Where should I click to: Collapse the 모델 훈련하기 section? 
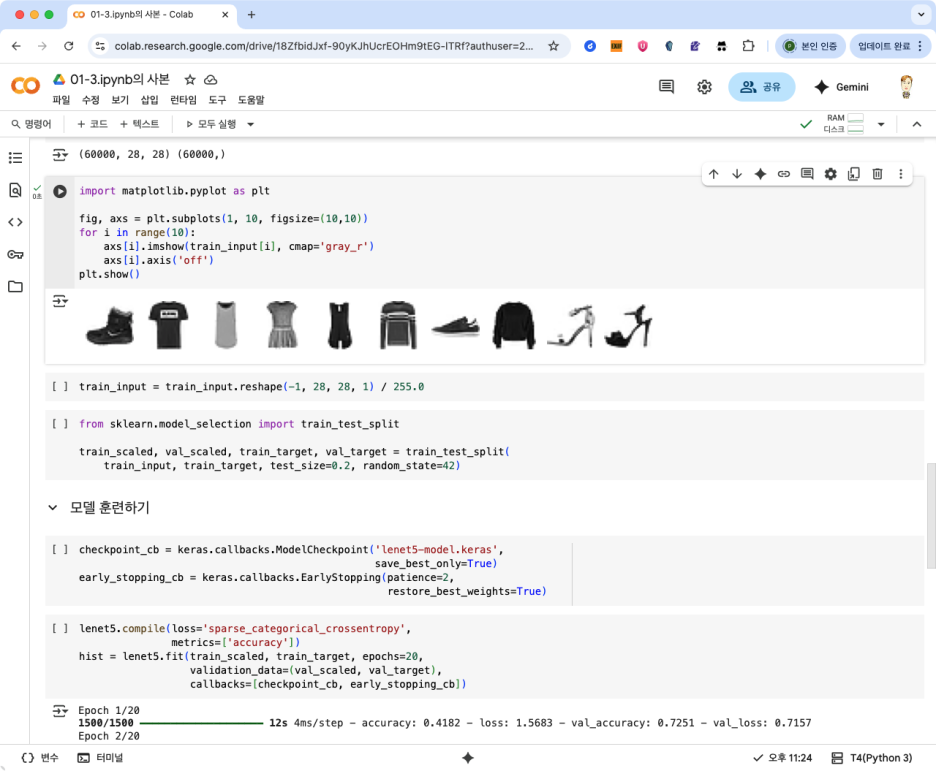(53, 508)
